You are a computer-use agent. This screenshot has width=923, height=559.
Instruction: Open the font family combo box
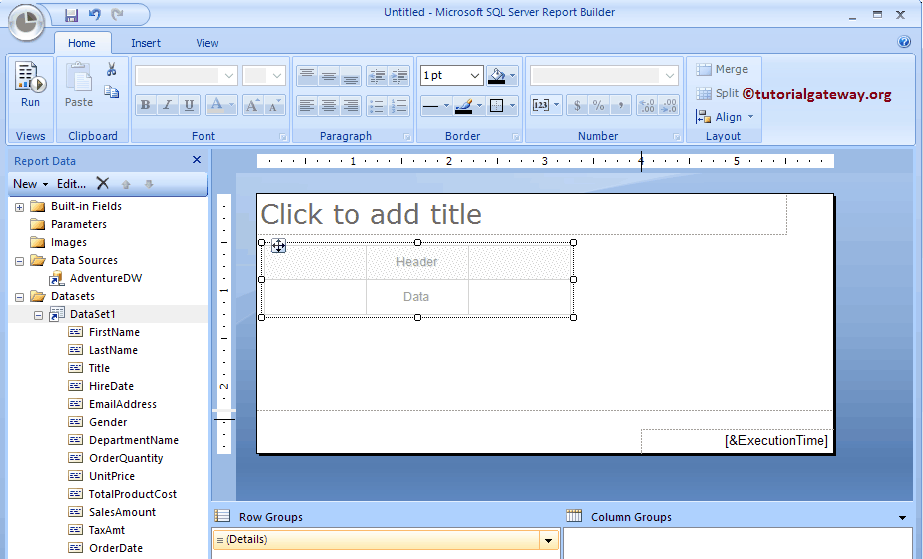(x=186, y=75)
